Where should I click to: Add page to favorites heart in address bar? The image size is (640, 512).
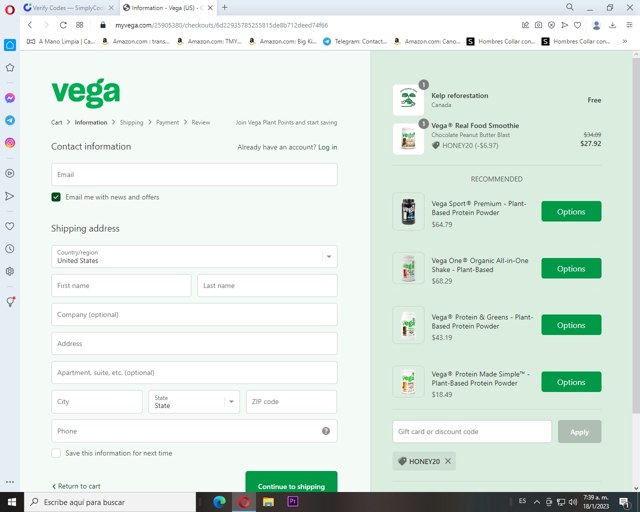(577, 25)
